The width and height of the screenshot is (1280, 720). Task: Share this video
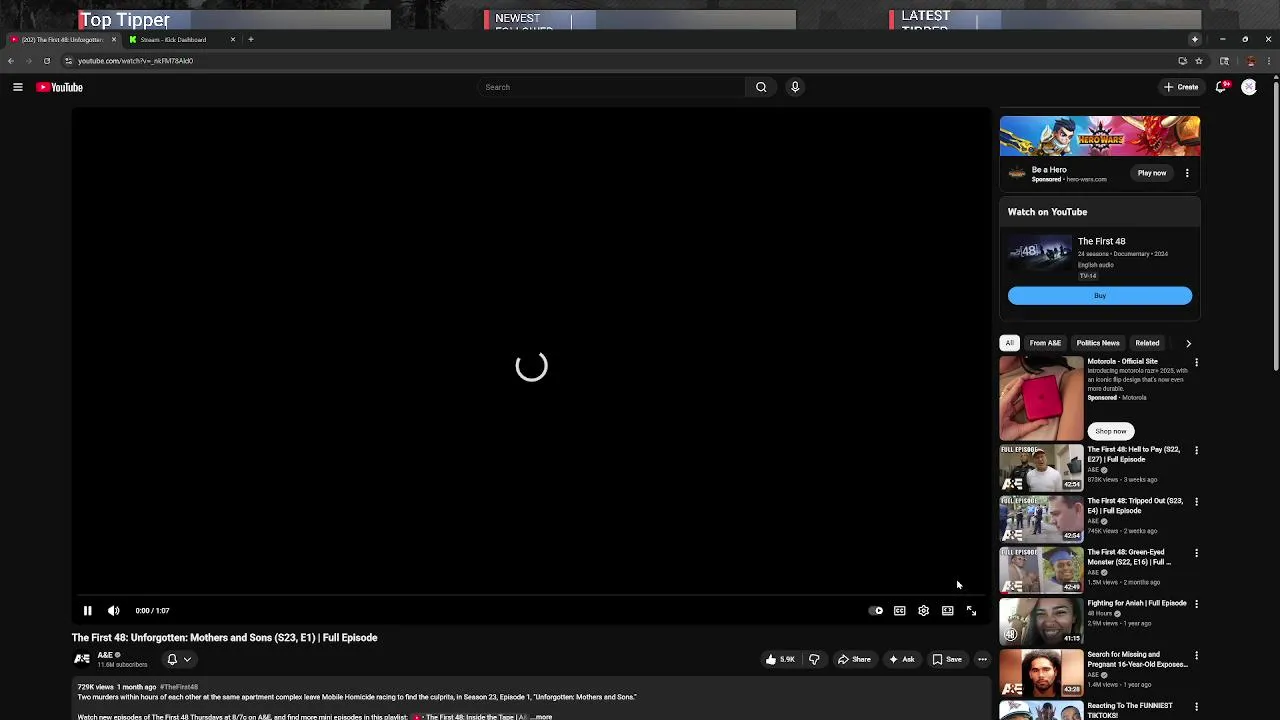coord(854,659)
